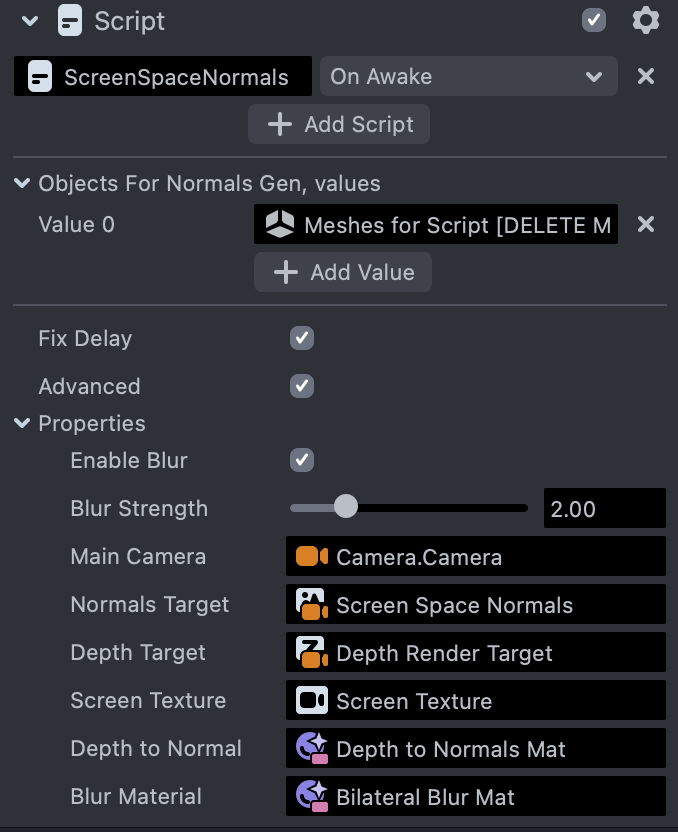The height and width of the screenshot is (832, 678).
Task: Toggle the Advanced checkbox
Action: tap(302, 386)
